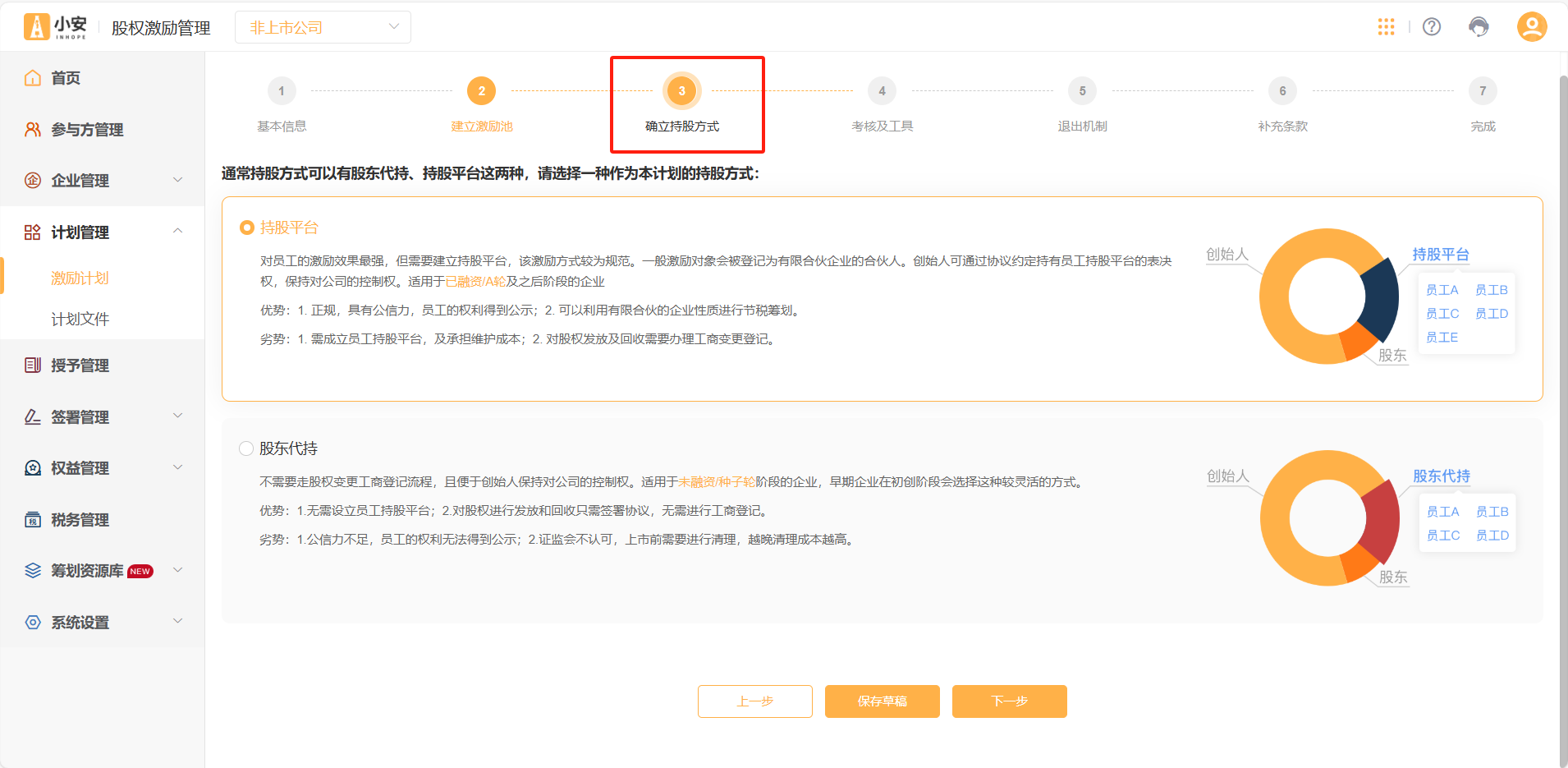Open the 非上市公司 company type dropdown

tap(323, 27)
